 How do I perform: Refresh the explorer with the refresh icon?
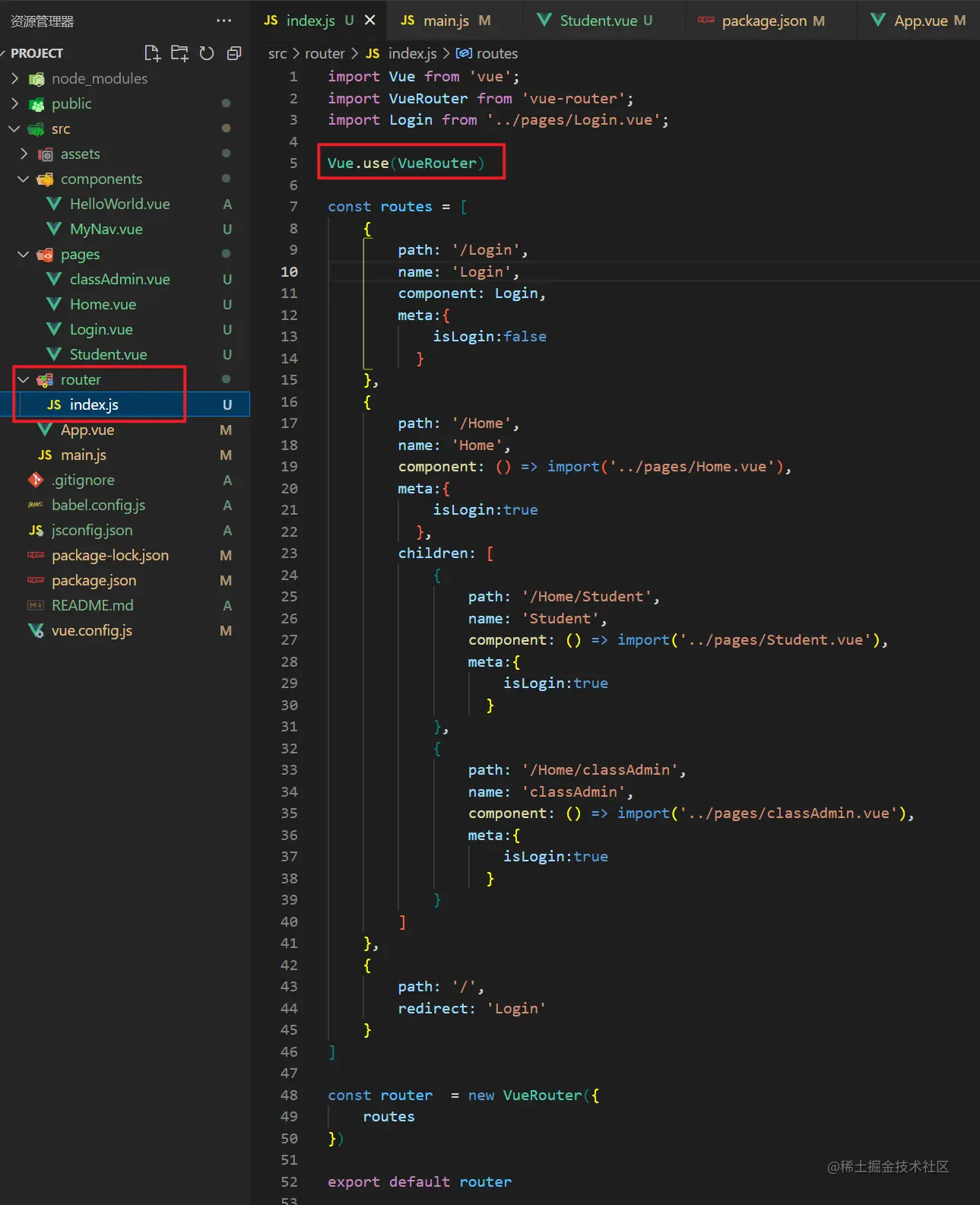coord(207,53)
